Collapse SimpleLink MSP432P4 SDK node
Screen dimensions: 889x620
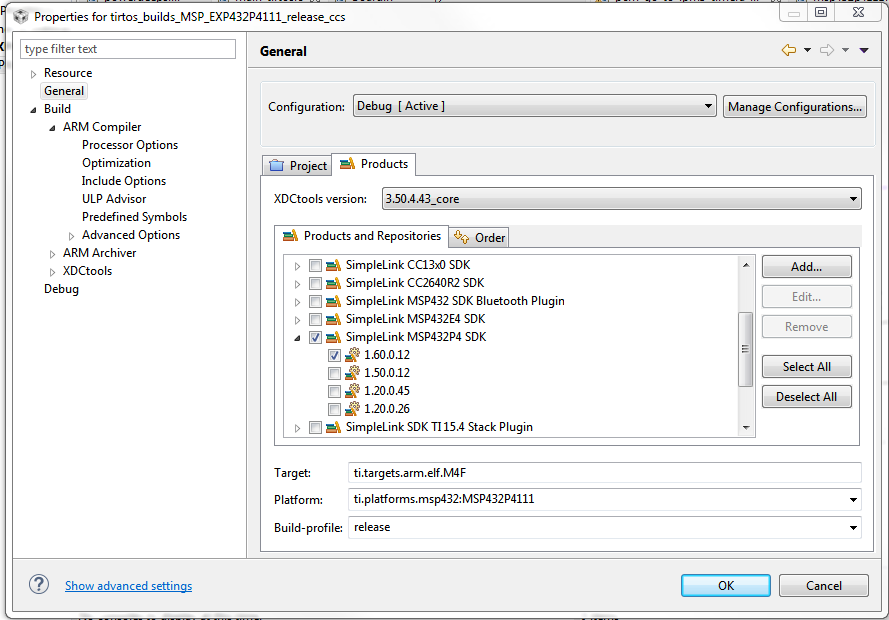tap(297, 338)
